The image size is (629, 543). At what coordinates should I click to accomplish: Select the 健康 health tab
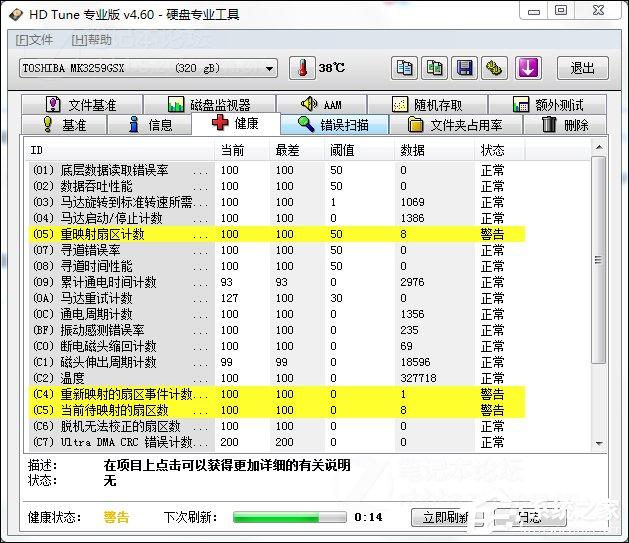[x=235, y=123]
